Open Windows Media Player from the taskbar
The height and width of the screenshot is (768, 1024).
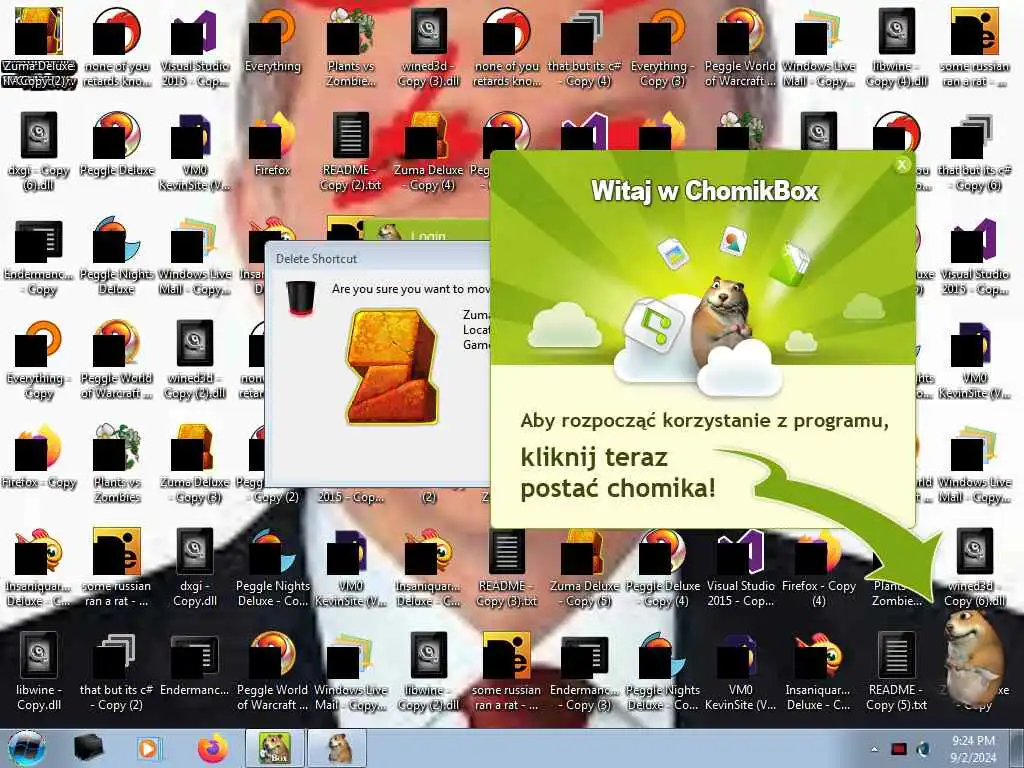click(x=149, y=748)
